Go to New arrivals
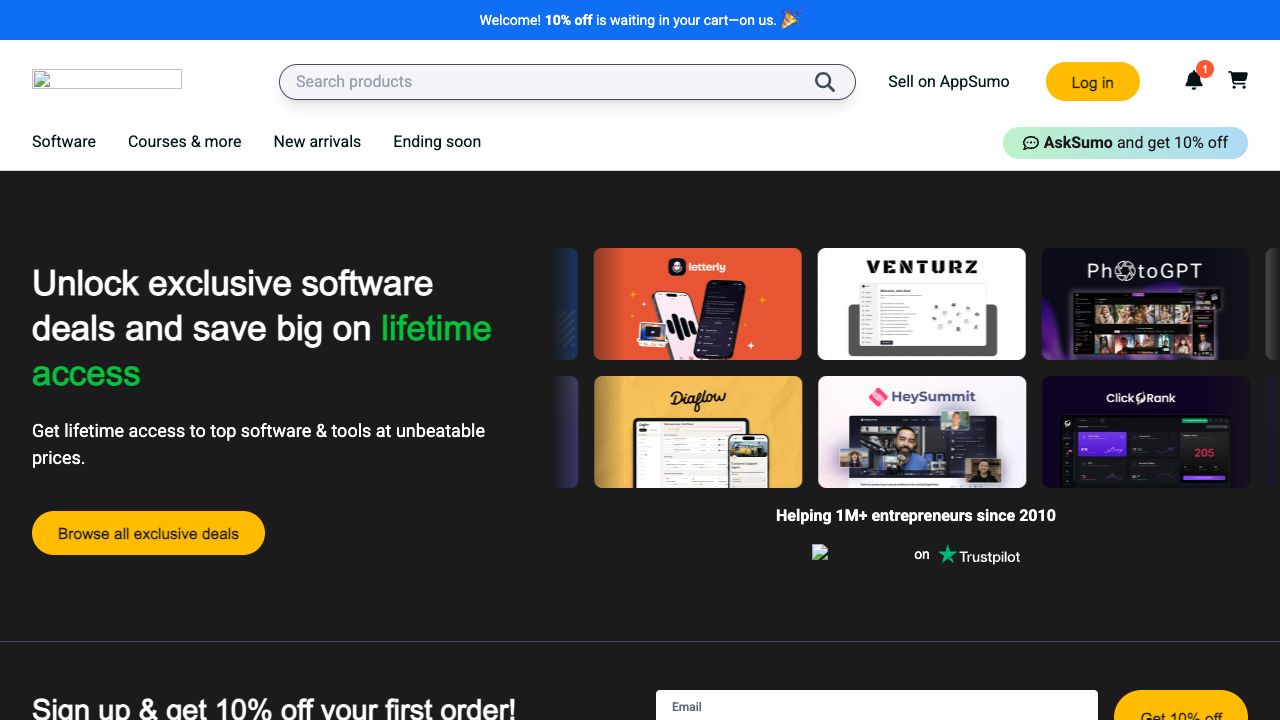 (317, 142)
